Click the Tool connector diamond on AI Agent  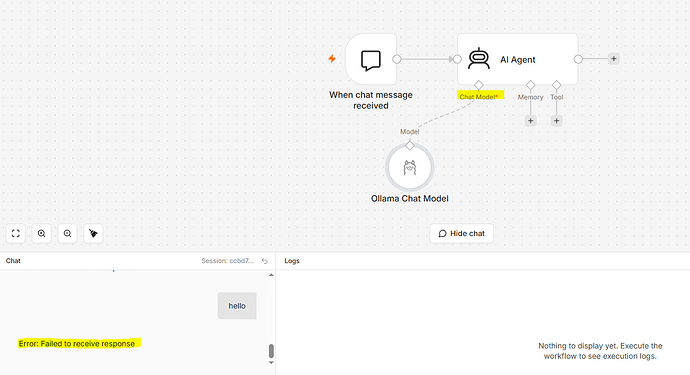(557, 85)
